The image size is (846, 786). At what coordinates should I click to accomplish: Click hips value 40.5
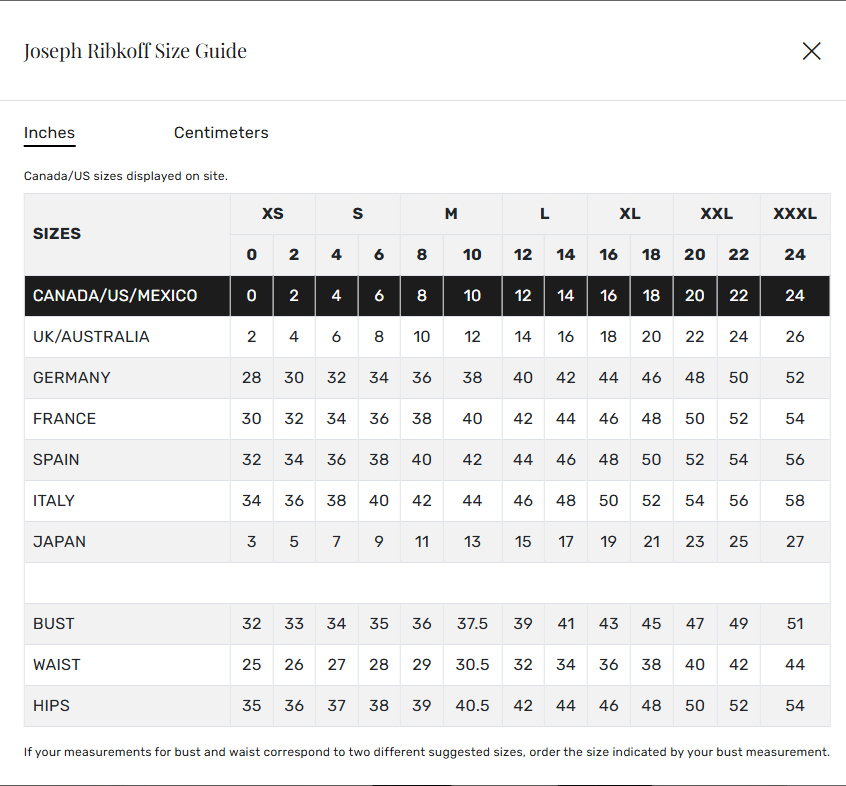tap(472, 705)
